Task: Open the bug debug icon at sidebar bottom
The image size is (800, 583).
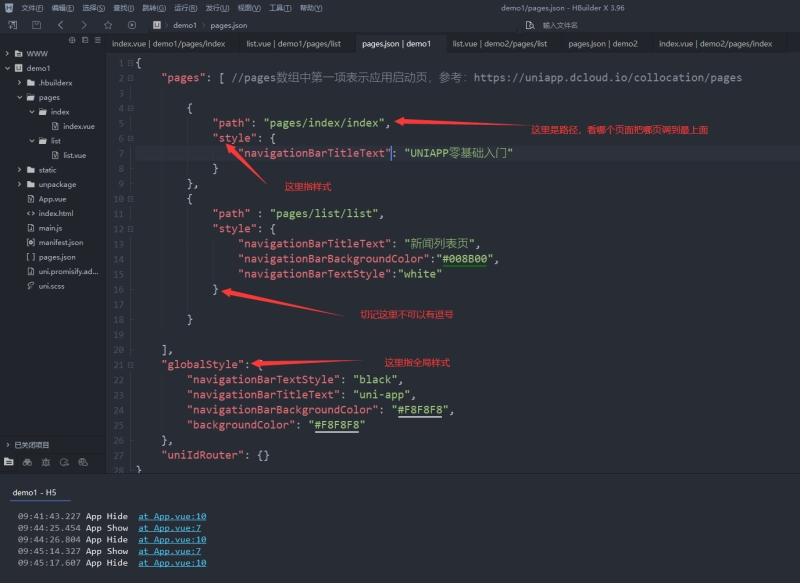Action: tap(46, 462)
